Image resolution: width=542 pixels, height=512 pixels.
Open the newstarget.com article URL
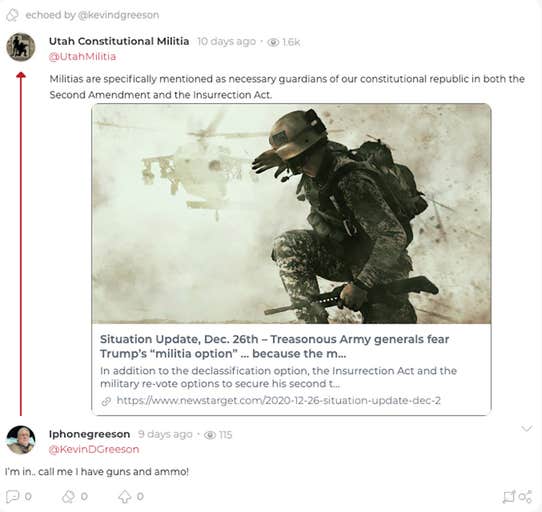[x=279, y=401]
